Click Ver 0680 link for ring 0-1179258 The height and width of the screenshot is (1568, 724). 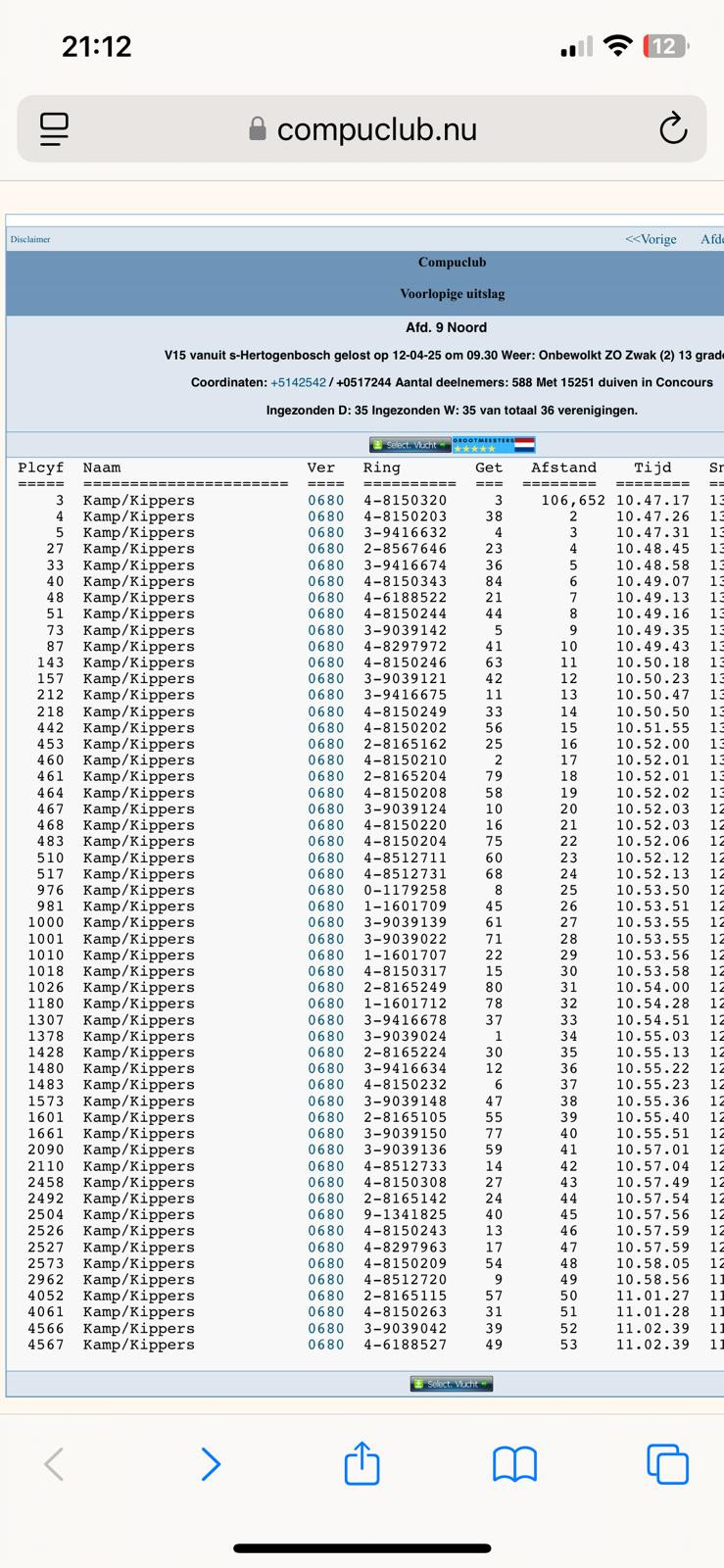pyautogui.click(x=325, y=890)
